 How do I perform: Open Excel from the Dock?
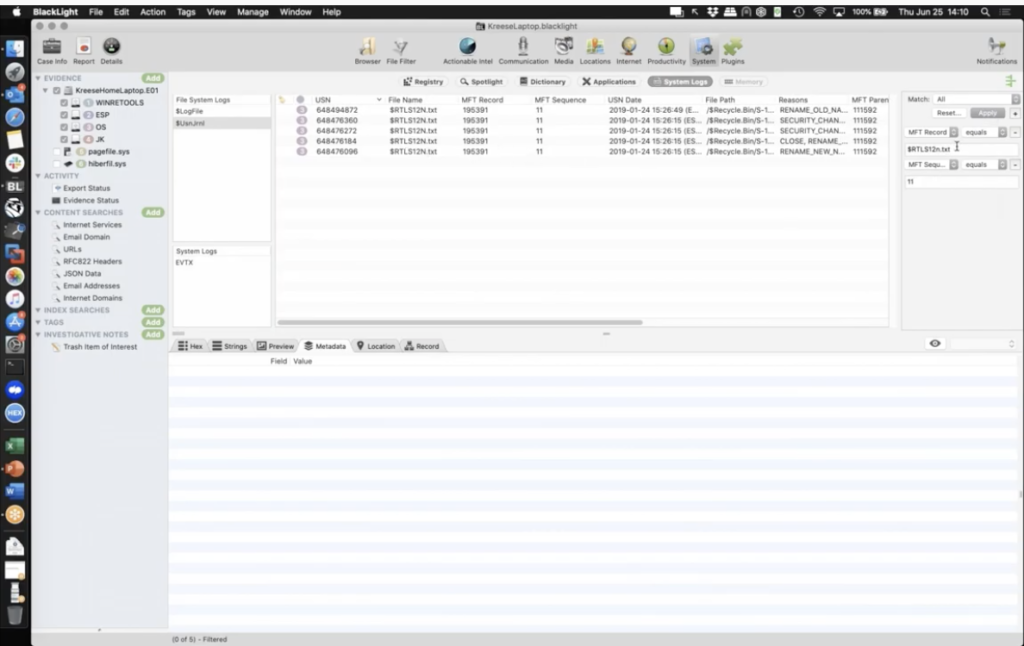coord(14,446)
